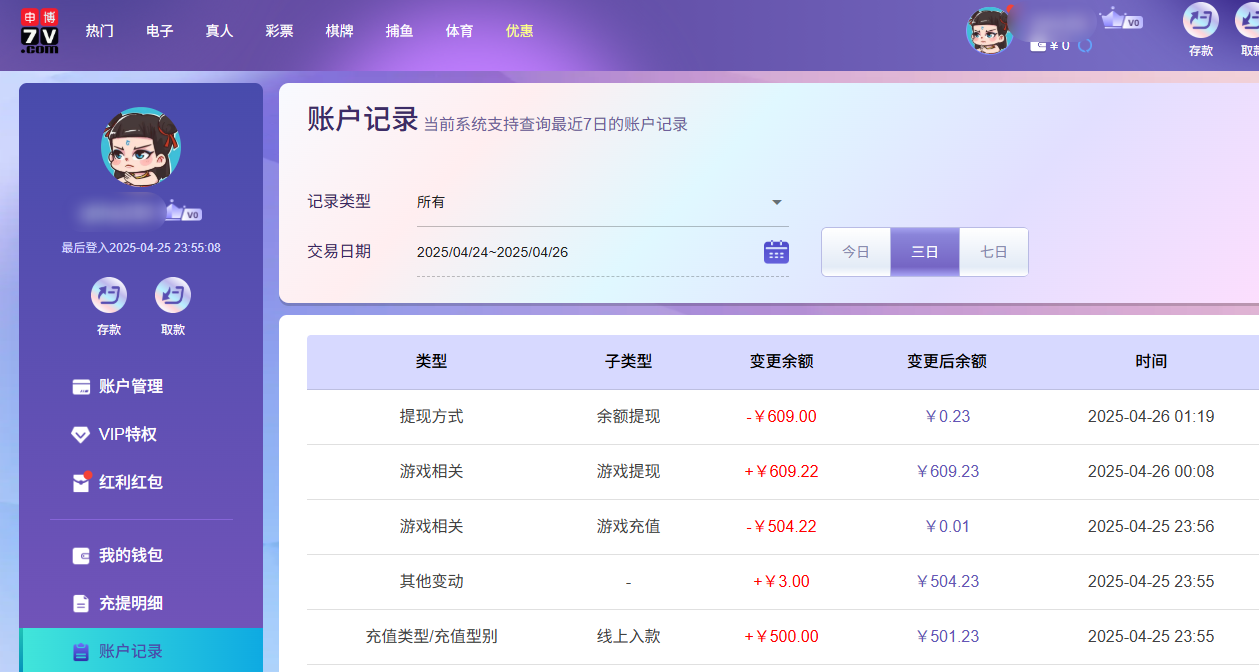Open 红利红包 via its gift icon

81,483
